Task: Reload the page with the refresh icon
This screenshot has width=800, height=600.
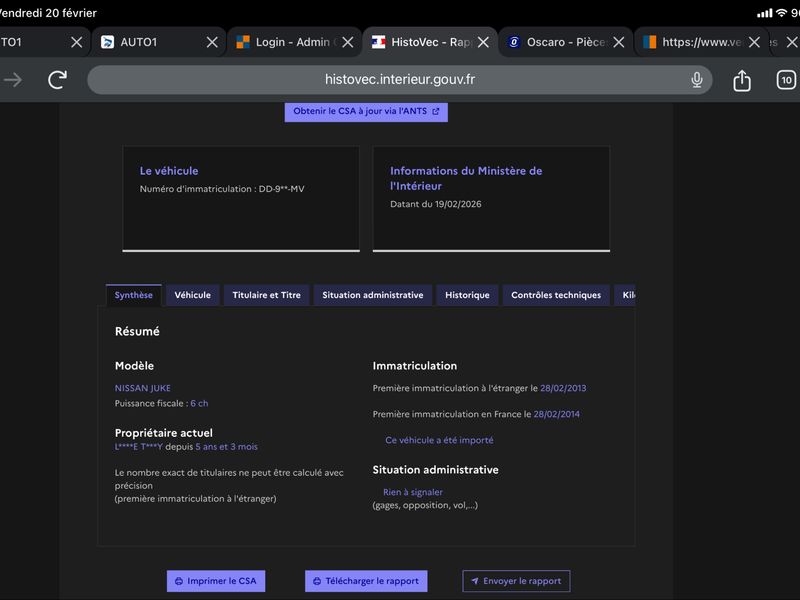Action: 57,80
